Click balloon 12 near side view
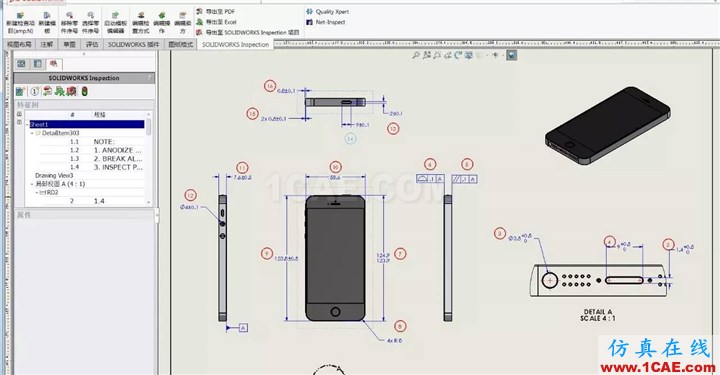Viewport: 720px width, 375px height. 190,195
